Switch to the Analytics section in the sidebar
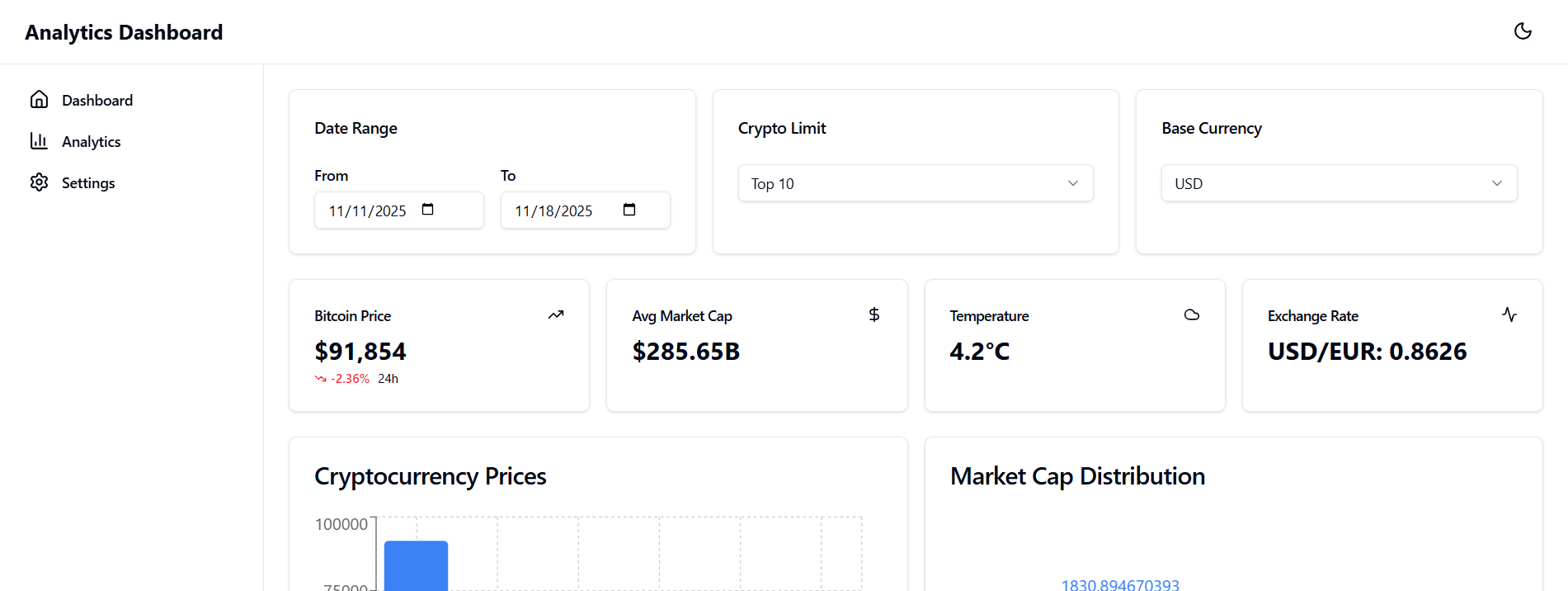The width and height of the screenshot is (1568, 591). click(x=91, y=140)
